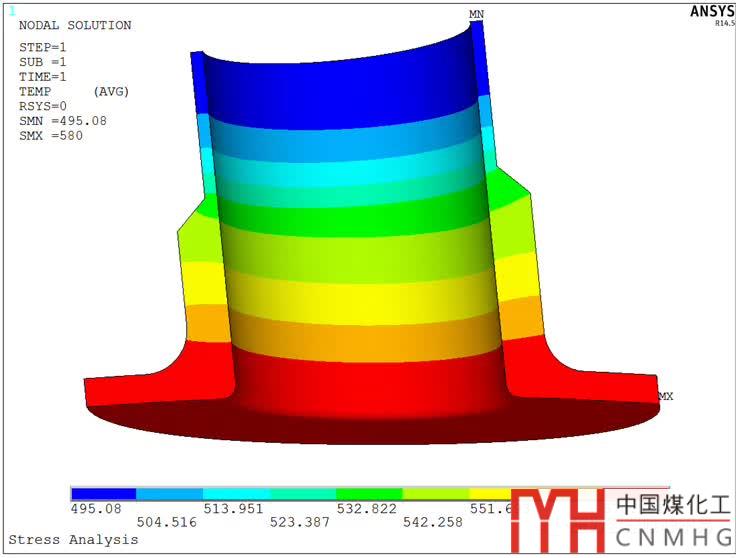Click the 'STEP=1' label

tap(43, 47)
